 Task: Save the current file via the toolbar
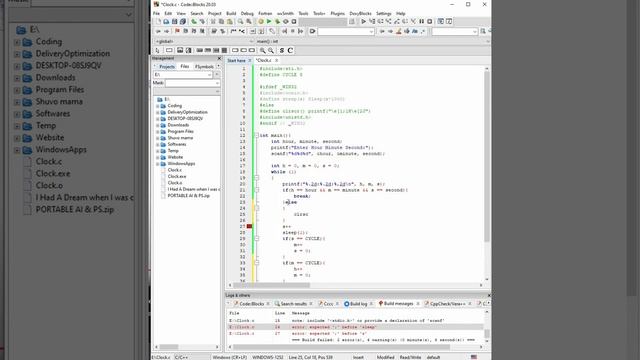tap(175, 22)
